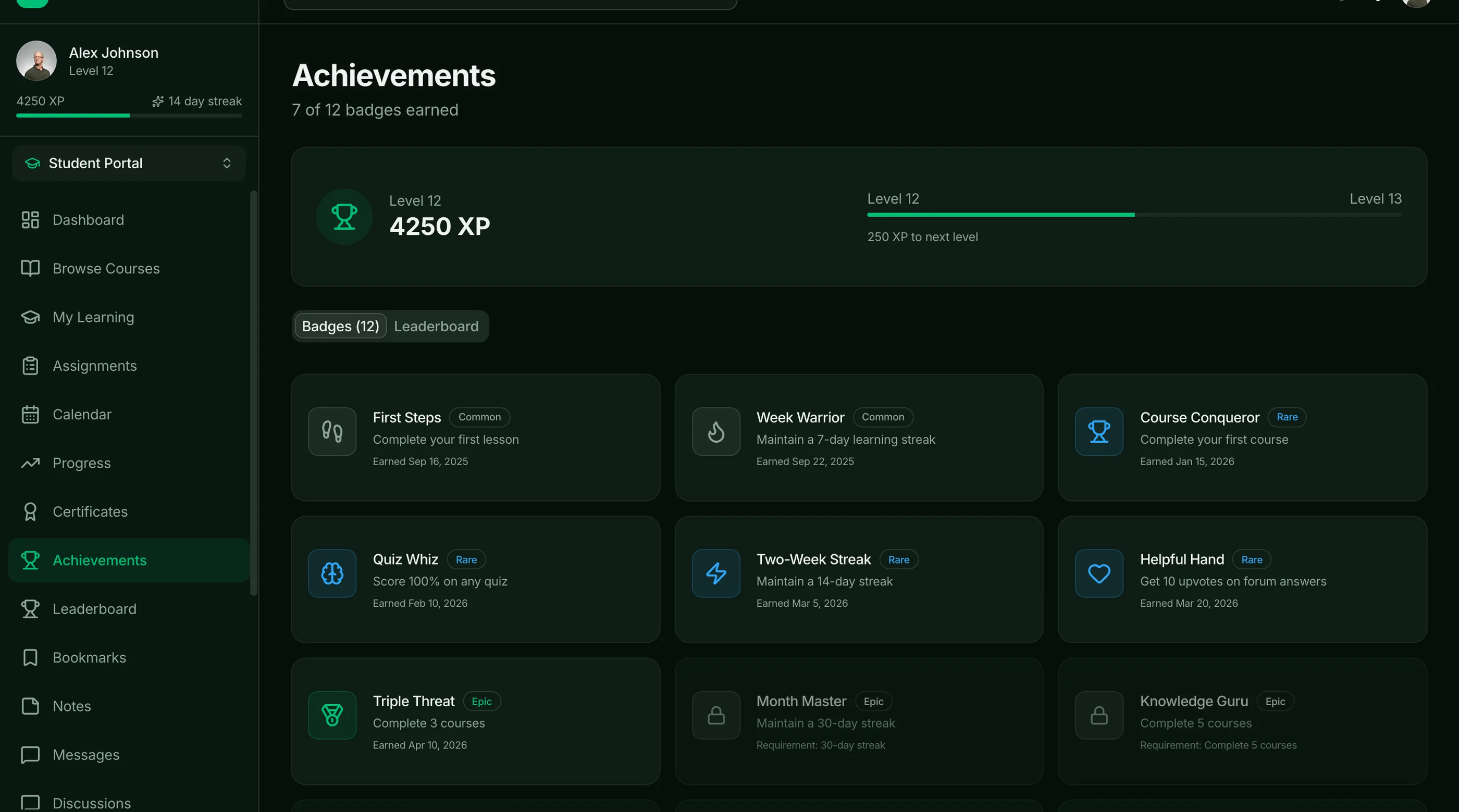Open My Learning page
Viewport: 1459px width, 812px height.
[x=129, y=317]
